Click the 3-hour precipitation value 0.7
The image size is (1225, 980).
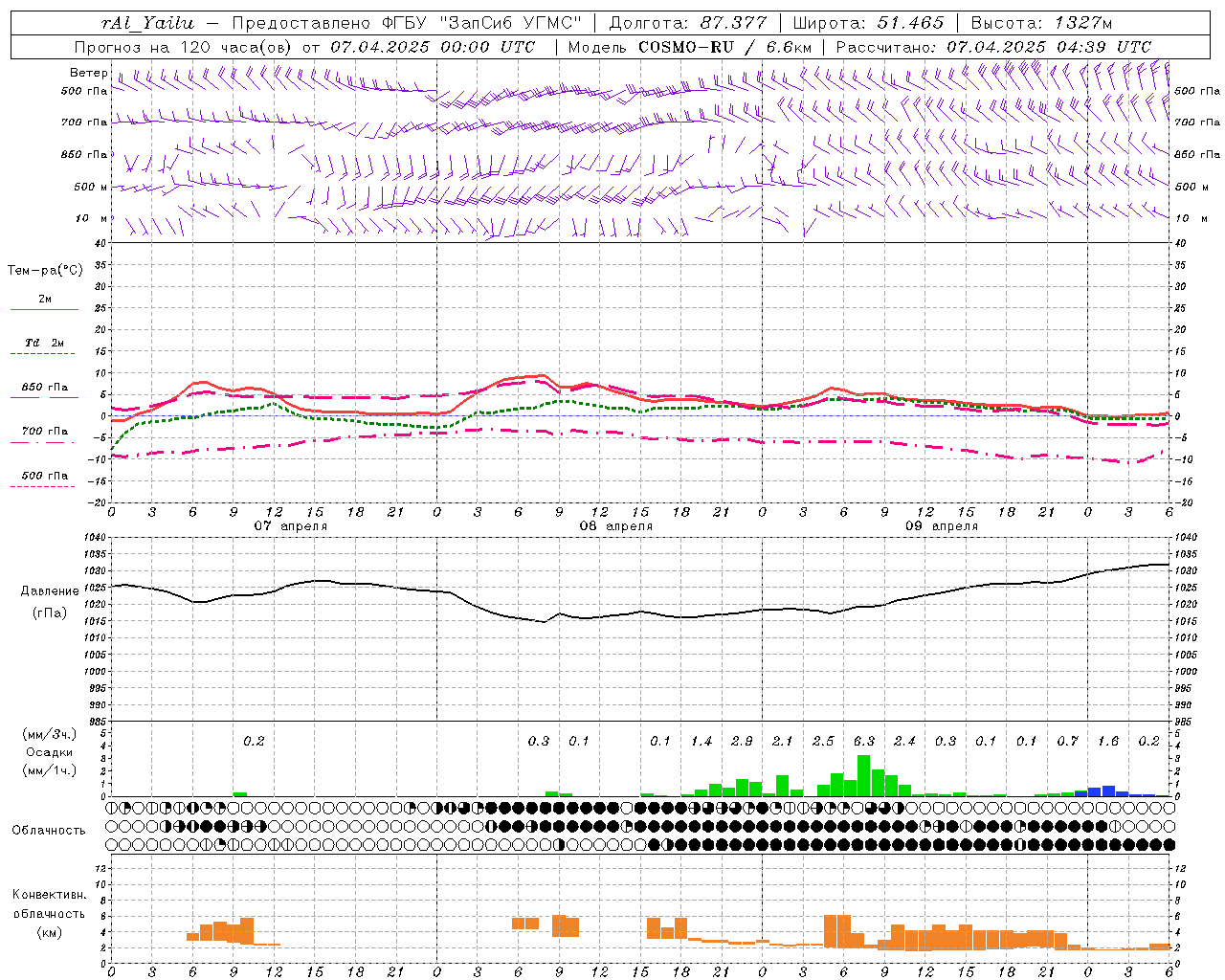1067,742
